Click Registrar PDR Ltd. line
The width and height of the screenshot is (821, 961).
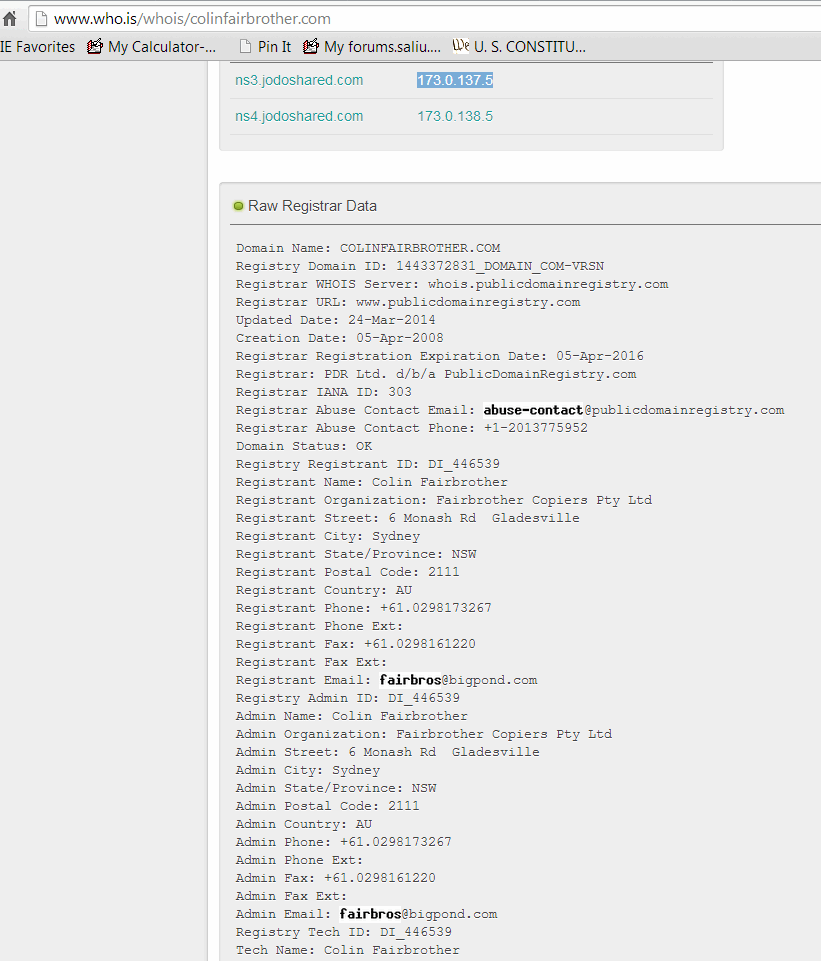(x=436, y=374)
